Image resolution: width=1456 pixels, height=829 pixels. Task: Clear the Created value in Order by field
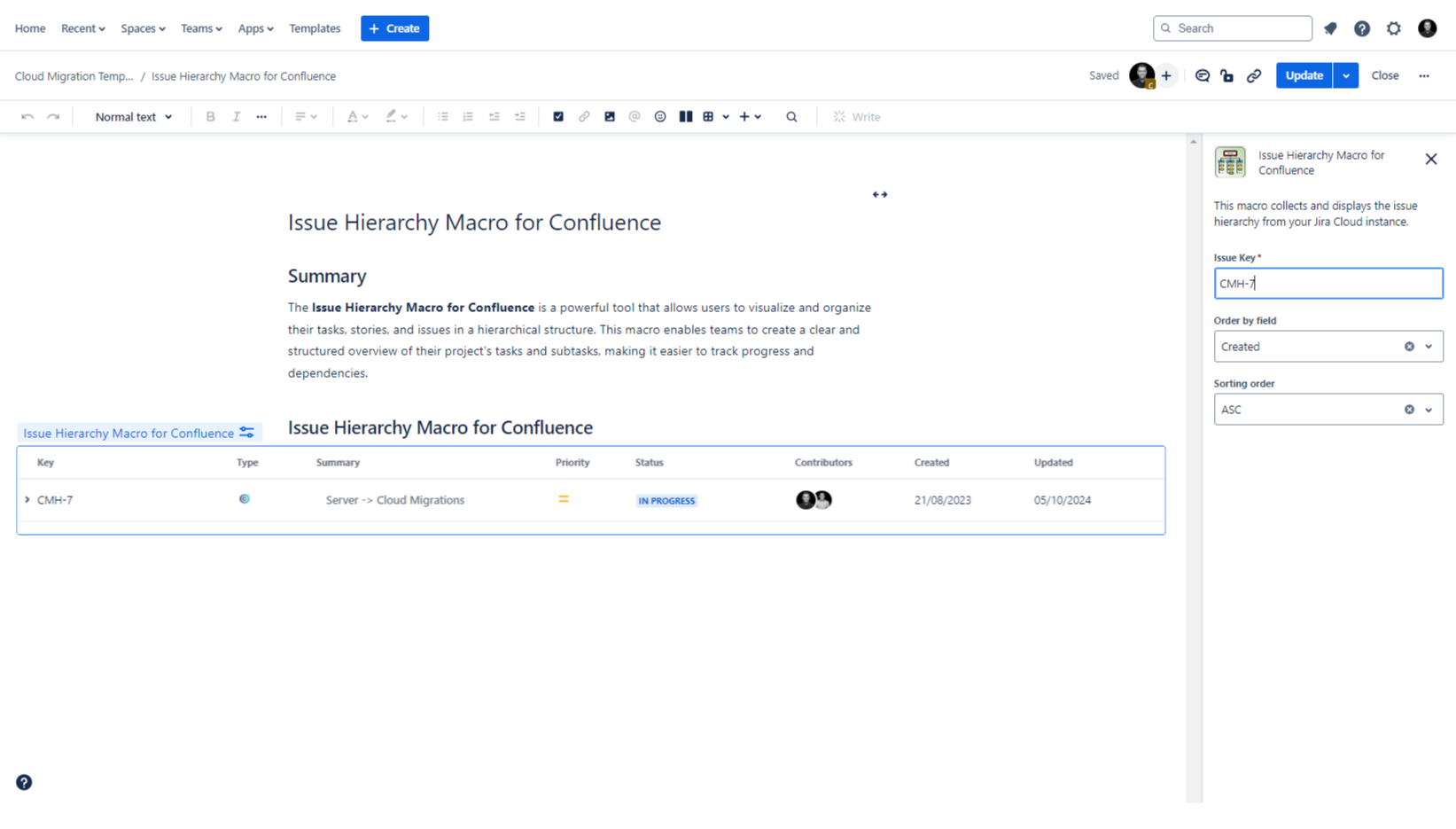coord(1409,346)
